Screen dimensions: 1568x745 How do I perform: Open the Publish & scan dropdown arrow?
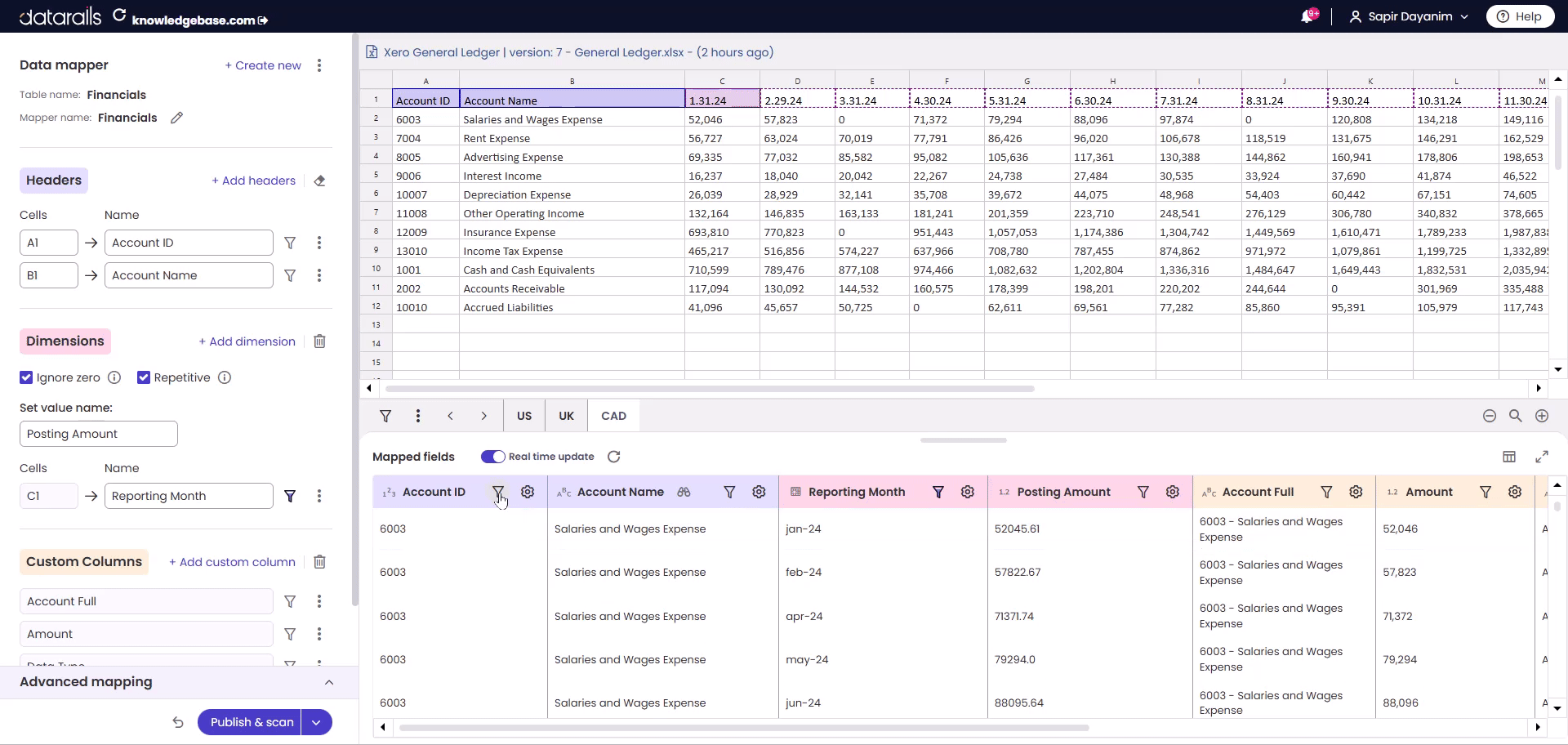pos(316,722)
